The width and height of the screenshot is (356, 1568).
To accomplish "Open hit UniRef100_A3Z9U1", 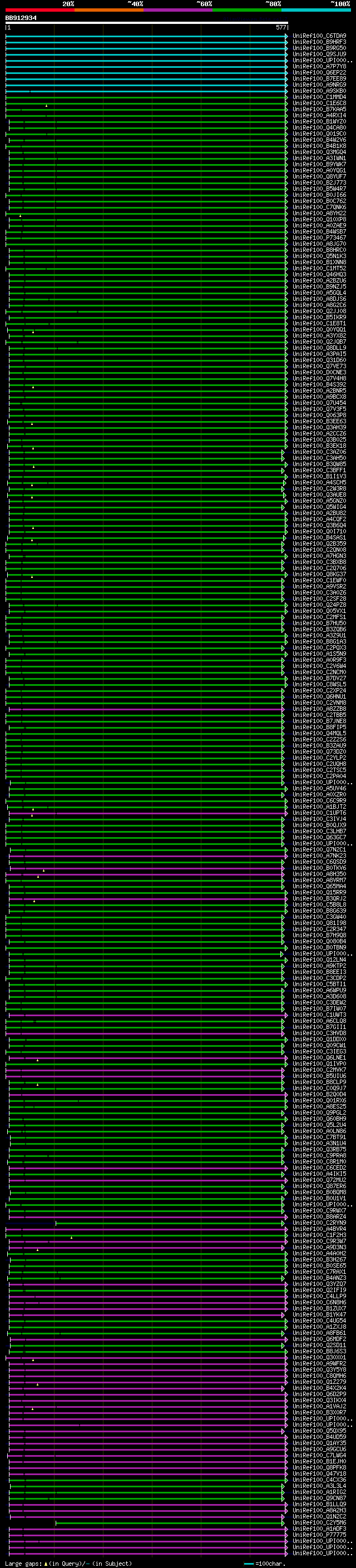I will pyautogui.click(x=319, y=635).
